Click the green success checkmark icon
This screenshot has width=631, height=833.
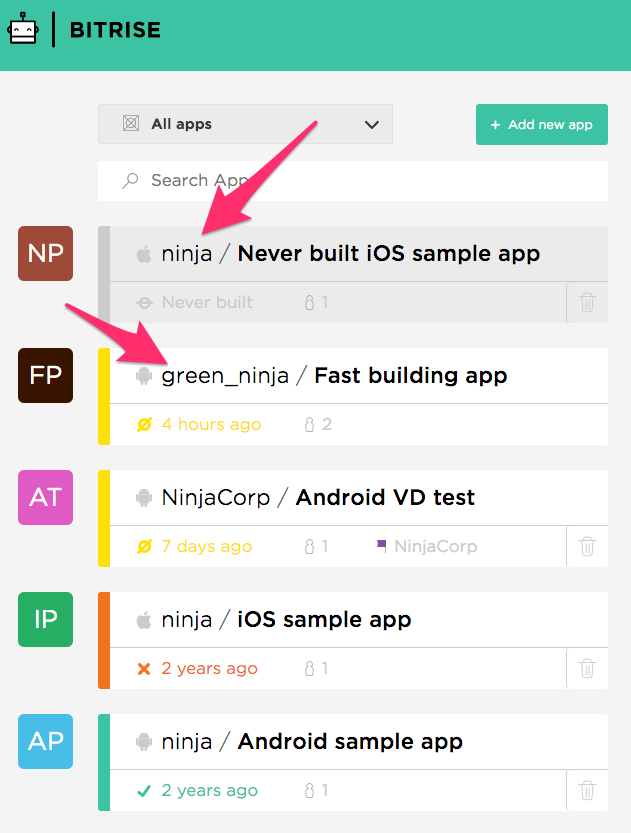pos(144,791)
